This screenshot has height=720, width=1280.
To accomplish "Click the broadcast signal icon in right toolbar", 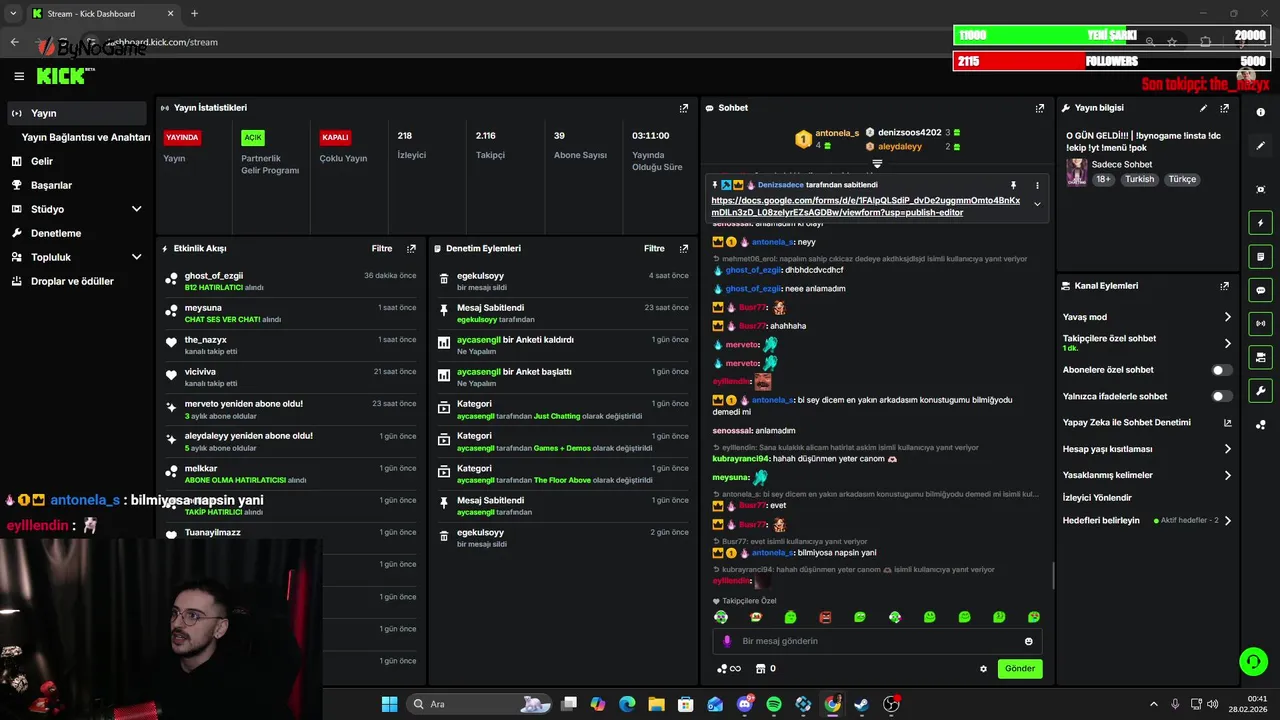I will (x=1260, y=323).
